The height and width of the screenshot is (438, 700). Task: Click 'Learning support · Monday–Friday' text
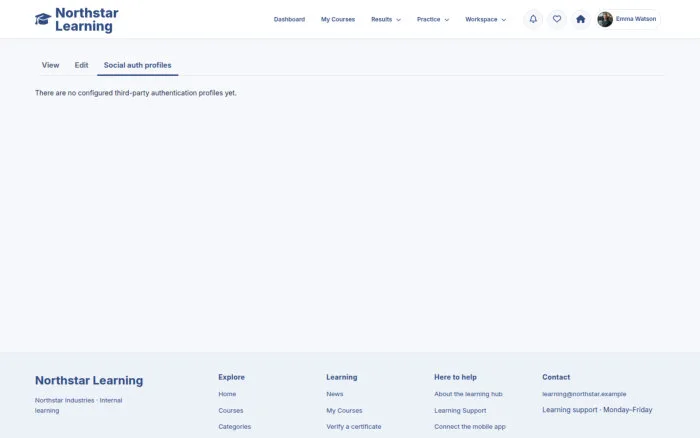click(x=597, y=409)
